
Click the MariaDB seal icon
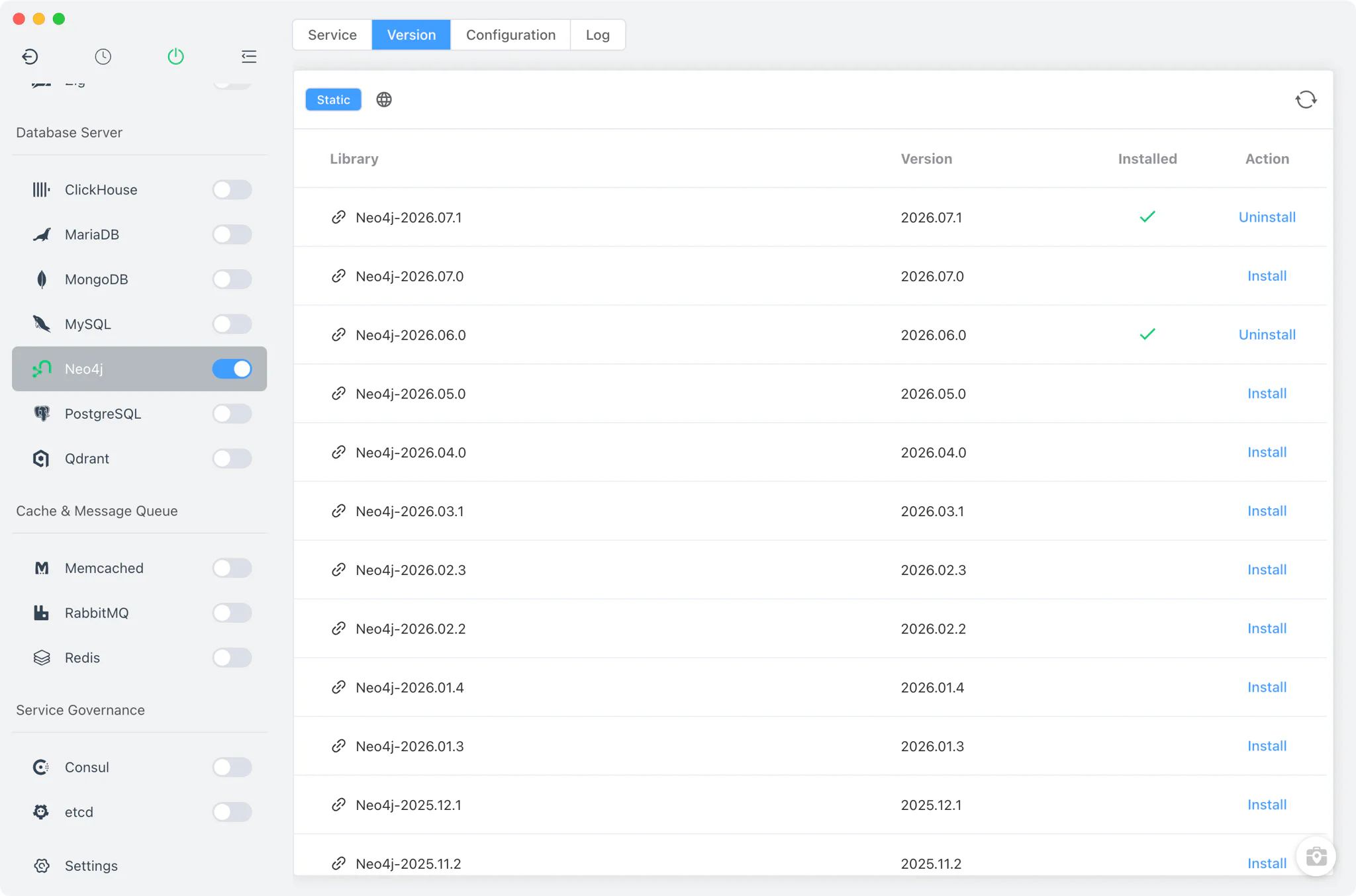[42, 235]
